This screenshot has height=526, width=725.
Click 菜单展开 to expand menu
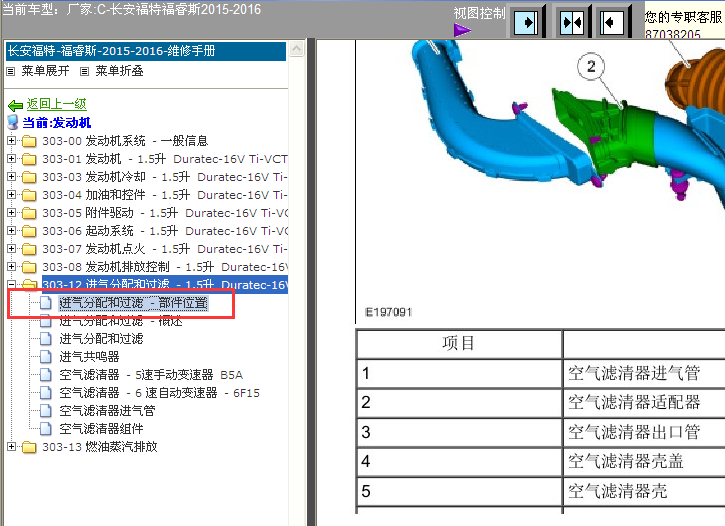click(45, 71)
